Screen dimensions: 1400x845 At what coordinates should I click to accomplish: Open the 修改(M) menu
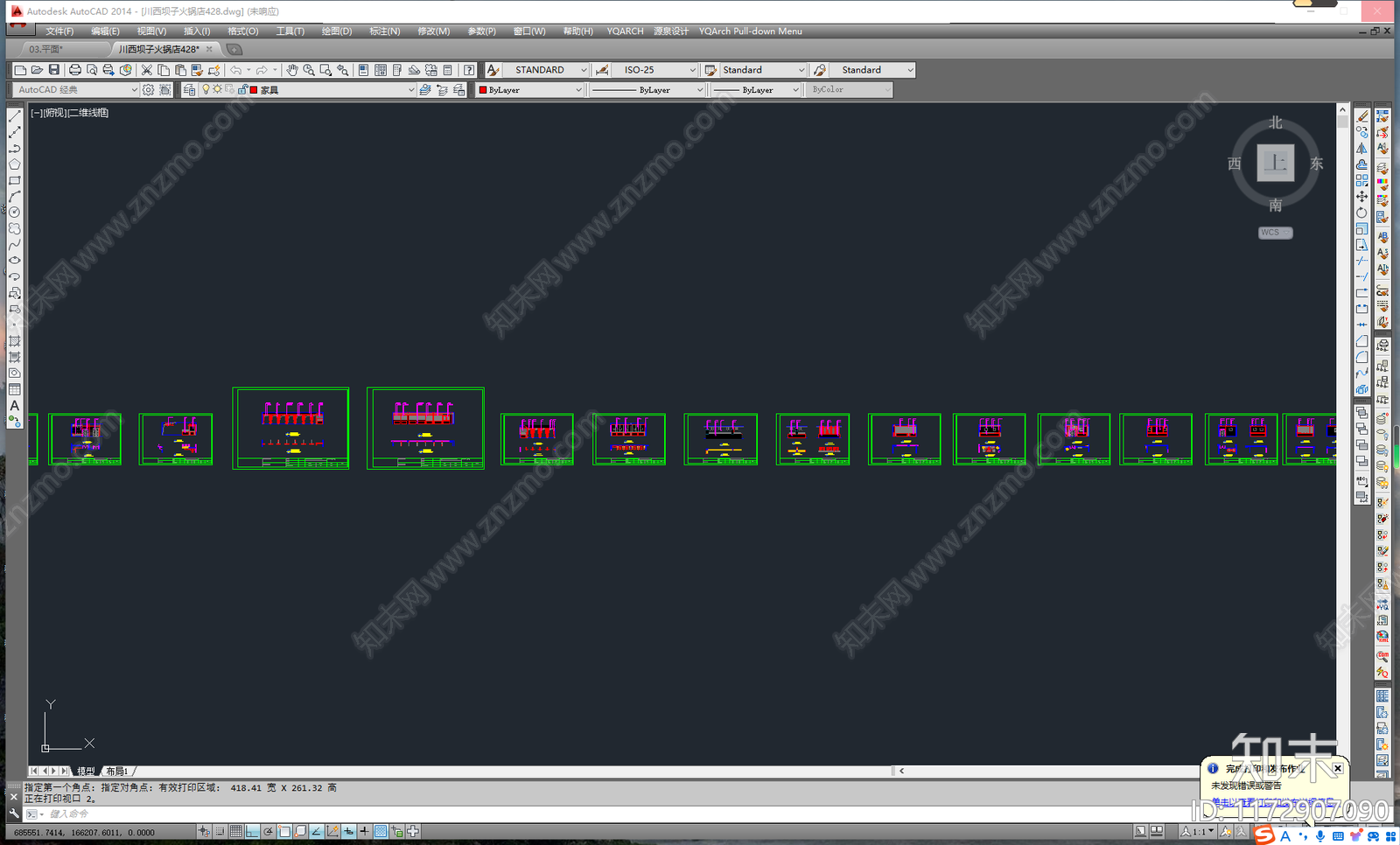[433, 31]
